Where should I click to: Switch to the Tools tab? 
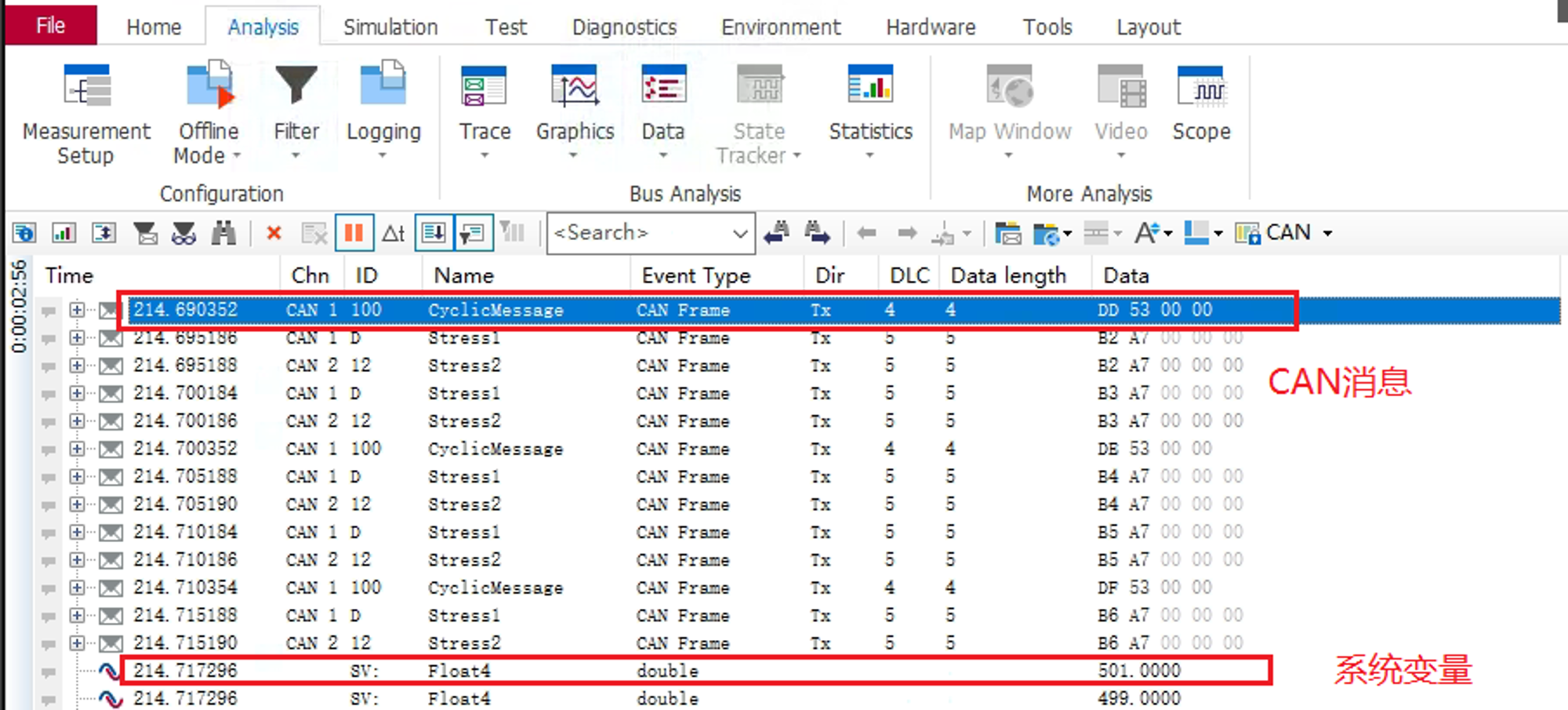(x=1047, y=27)
